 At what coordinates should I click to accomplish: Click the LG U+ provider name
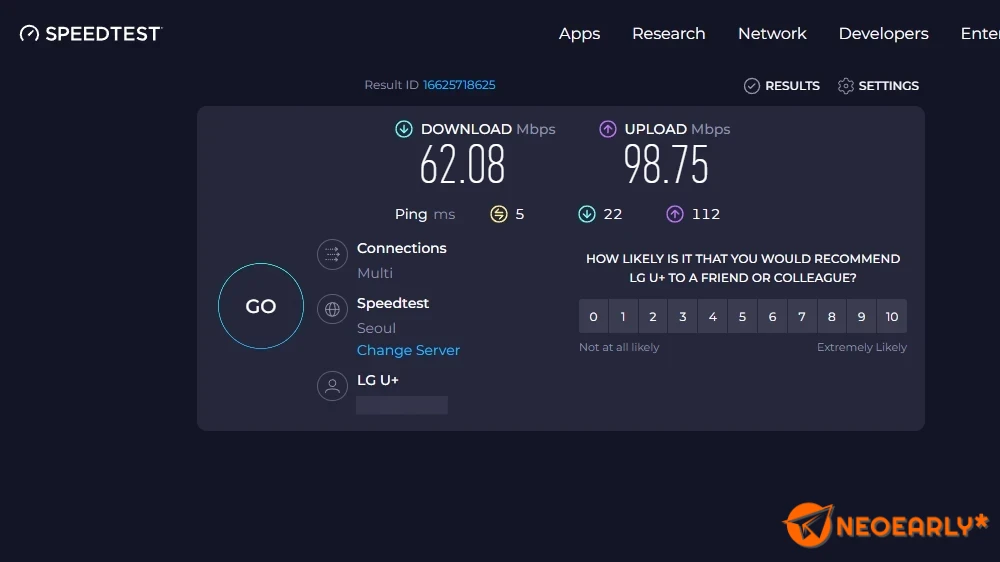click(378, 380)
